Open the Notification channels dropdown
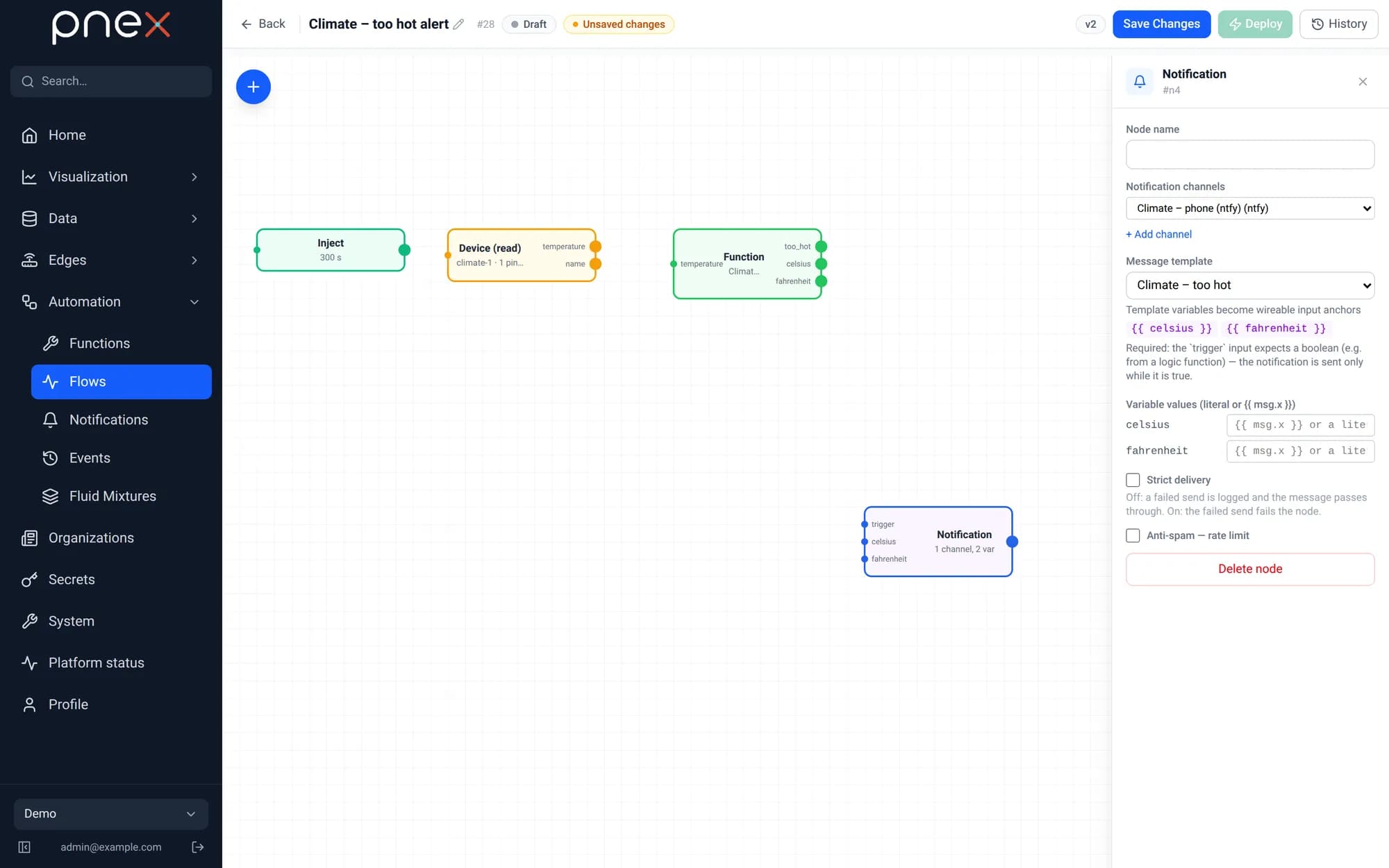 pos(1250,208)
